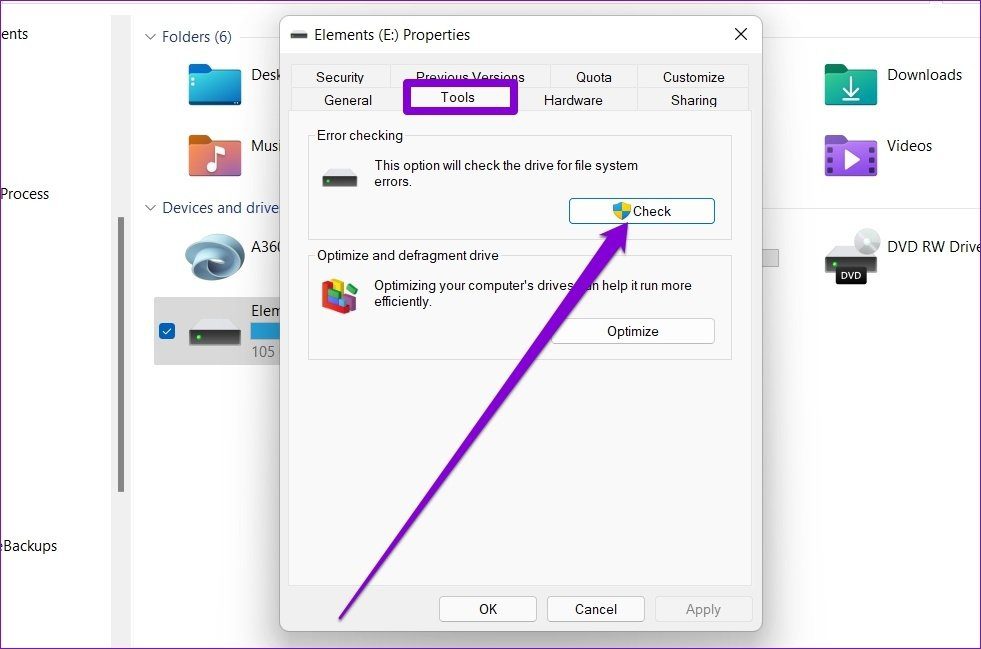Select the Tools tab
Viewport: 981px width, 649px height.
[458, 98]
